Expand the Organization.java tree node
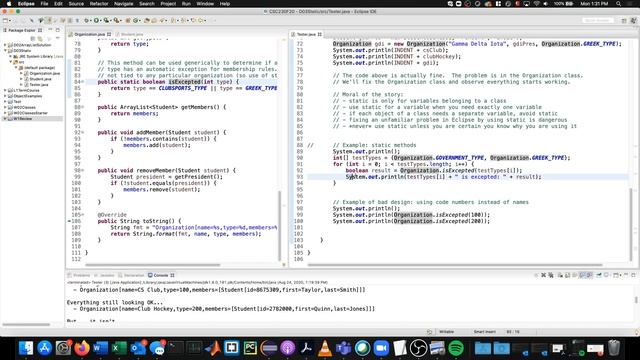The height and width of the screenshot is (360, 640). tap(21, 73)
